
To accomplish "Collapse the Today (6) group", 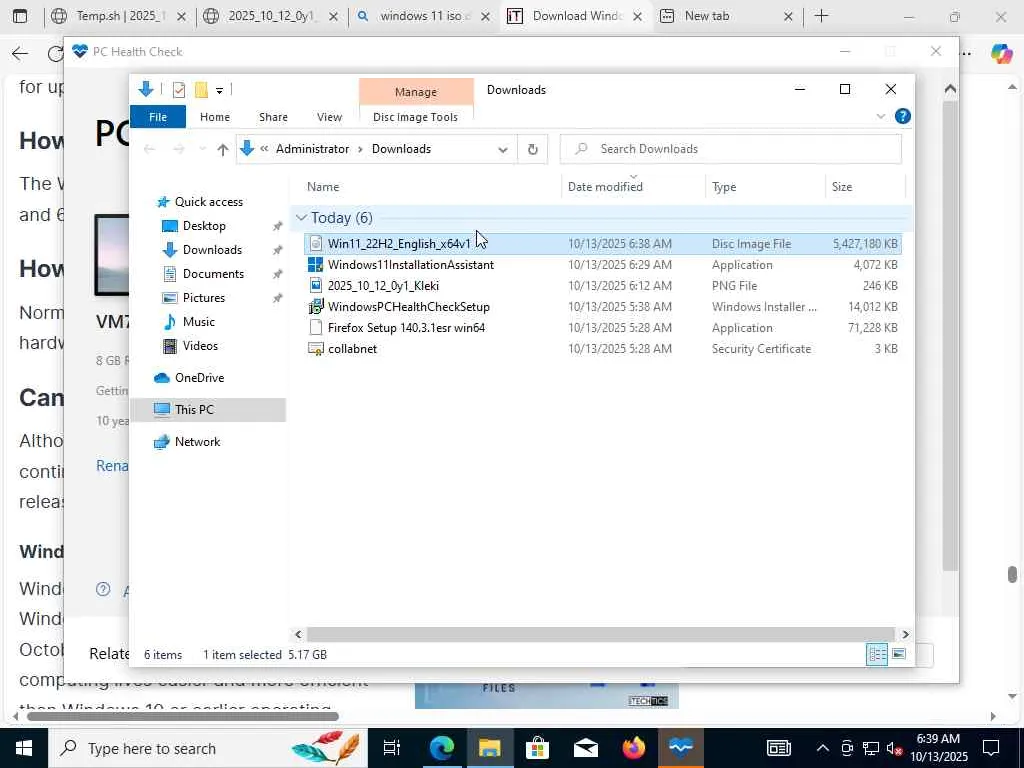I will 301,217.
